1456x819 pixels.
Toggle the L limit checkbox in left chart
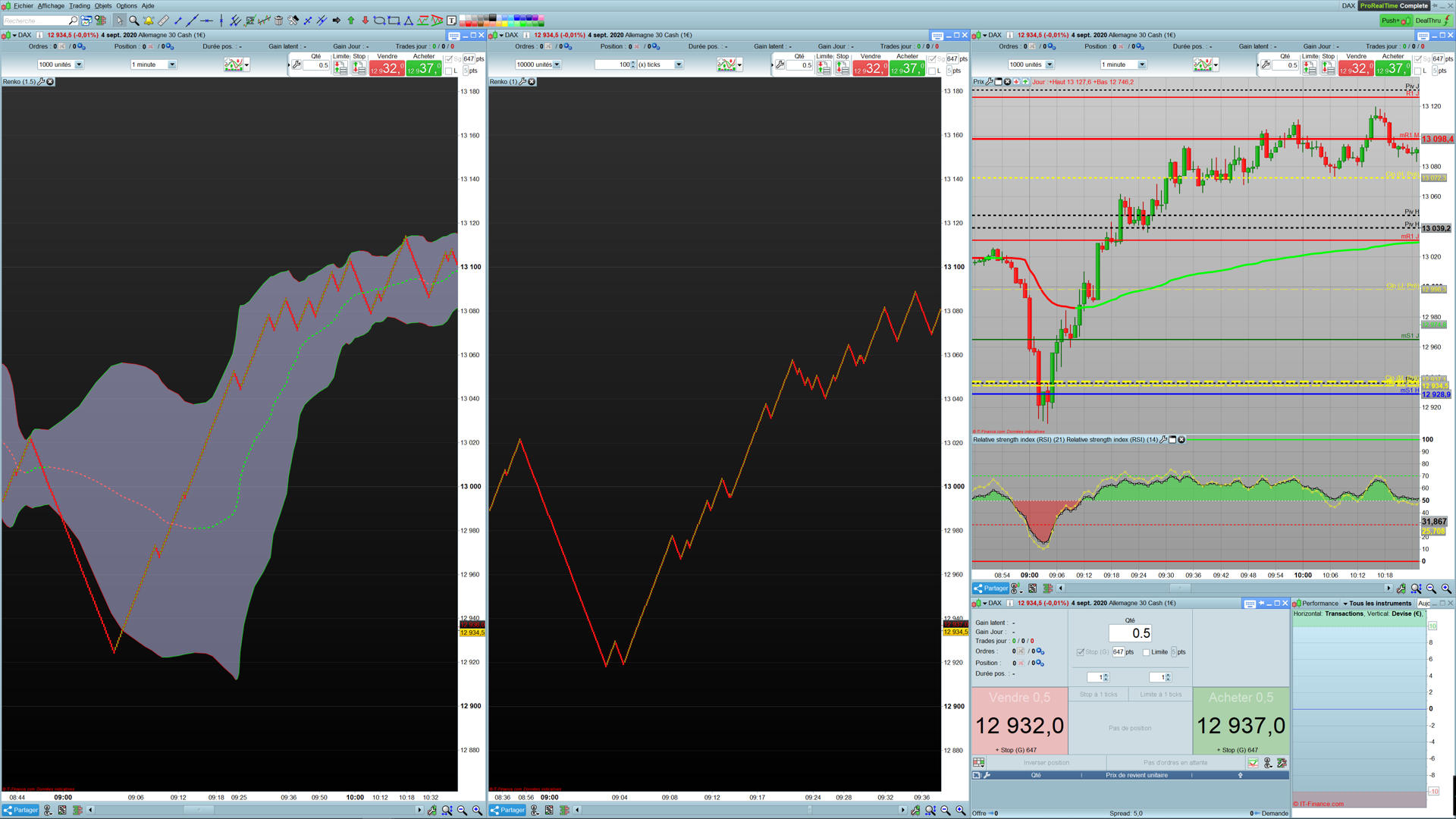pos(449,71)
